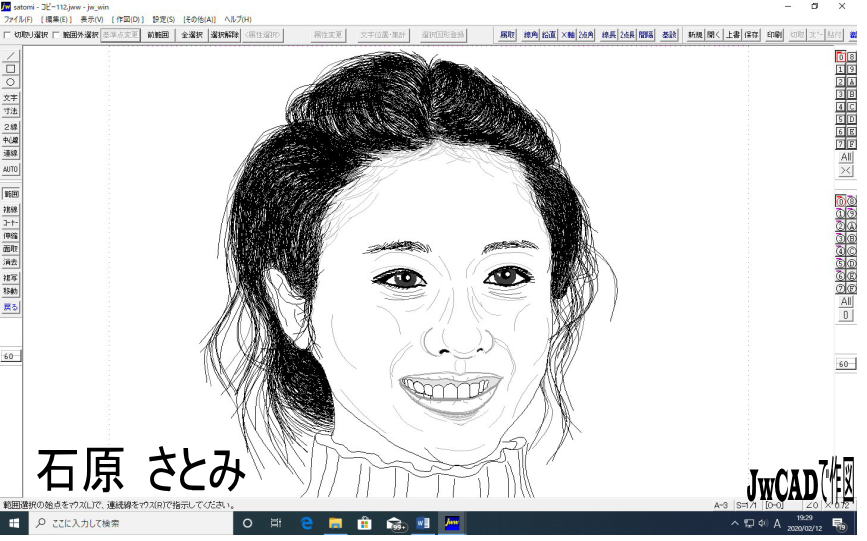Click the blue 戻る undo button
This screenshot has width=867, height=541.
point(11,307)
